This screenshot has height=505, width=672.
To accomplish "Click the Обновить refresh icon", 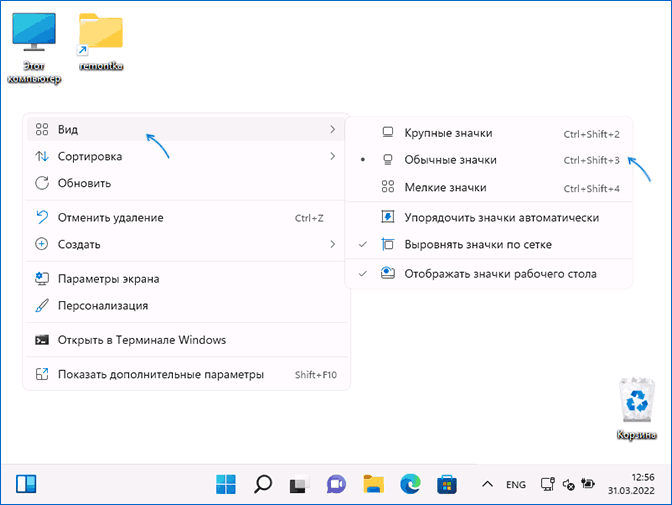I will (x=42, y=183).
